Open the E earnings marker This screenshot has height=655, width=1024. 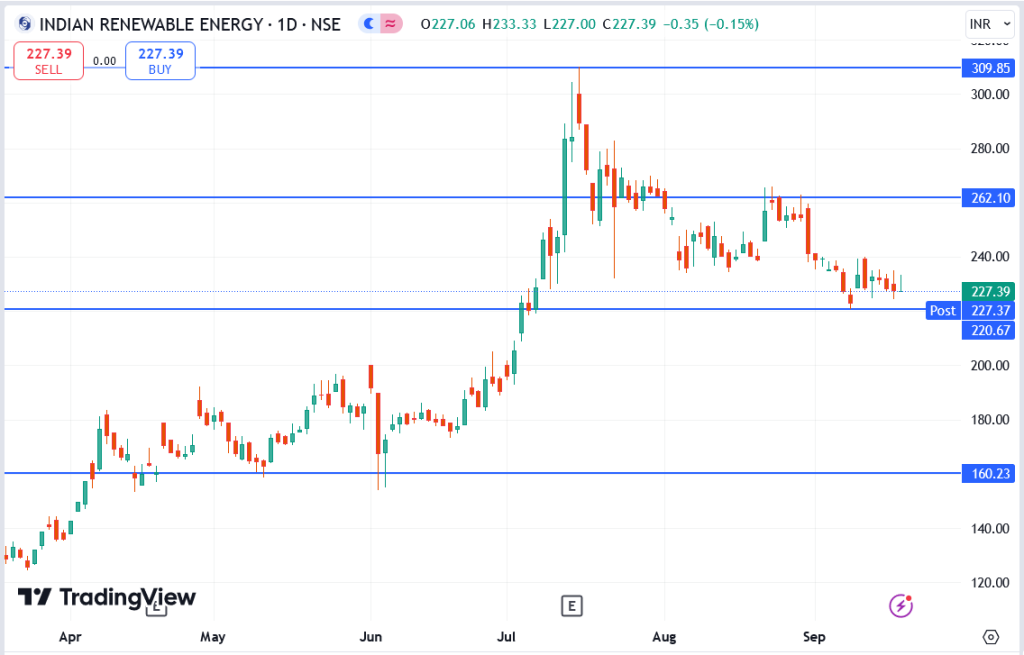[x=571, y=606]
